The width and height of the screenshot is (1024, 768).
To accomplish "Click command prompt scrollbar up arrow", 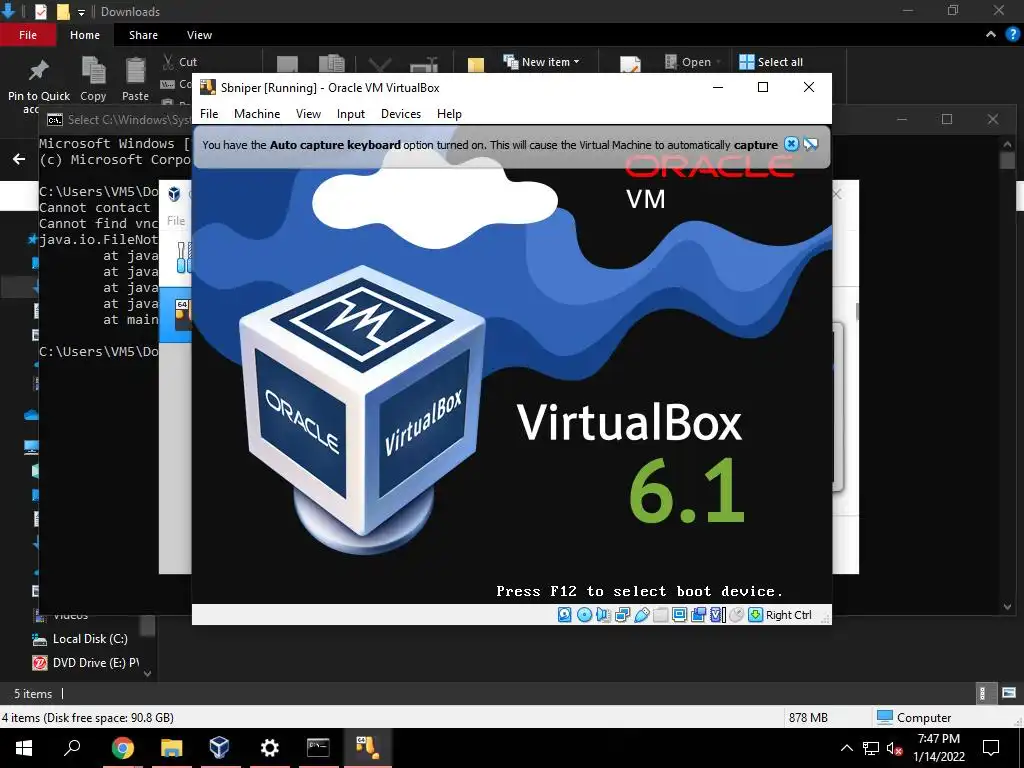I will coord(1007,144).
